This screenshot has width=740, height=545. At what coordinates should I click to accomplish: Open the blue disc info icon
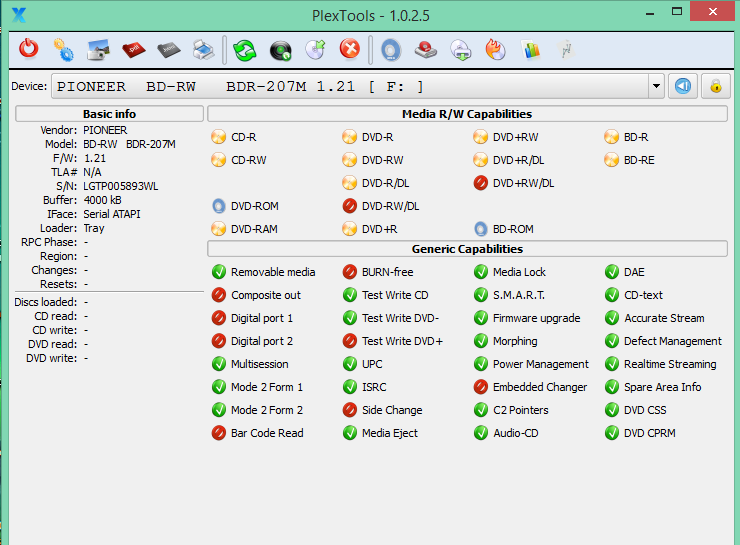click(x=391, y=50)
